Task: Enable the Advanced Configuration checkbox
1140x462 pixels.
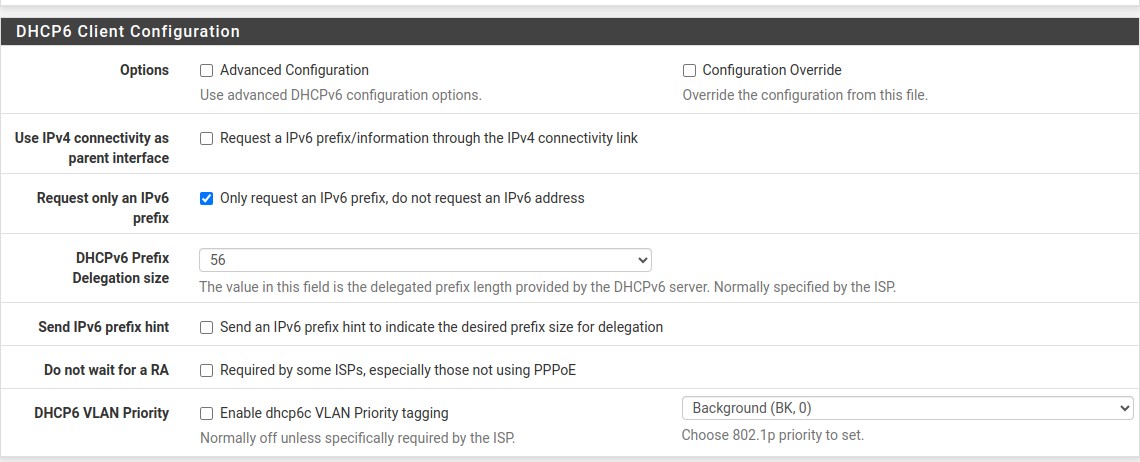Action: click(x=207, y=71)
